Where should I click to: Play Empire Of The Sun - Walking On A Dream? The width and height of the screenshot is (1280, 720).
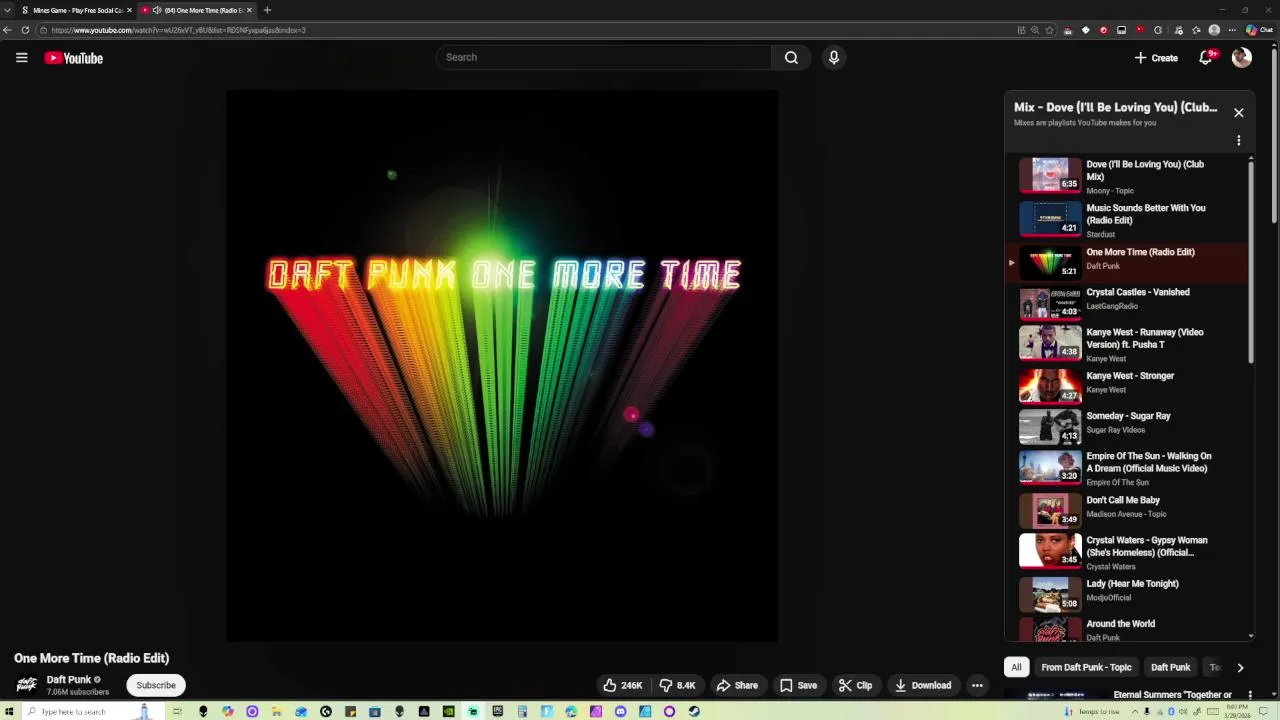1126,468
